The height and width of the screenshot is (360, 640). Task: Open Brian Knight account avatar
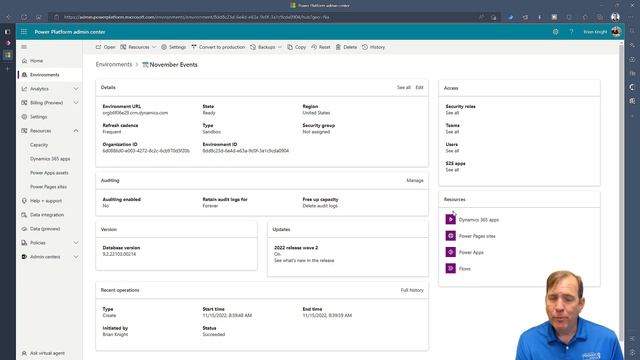pos(616,31)
